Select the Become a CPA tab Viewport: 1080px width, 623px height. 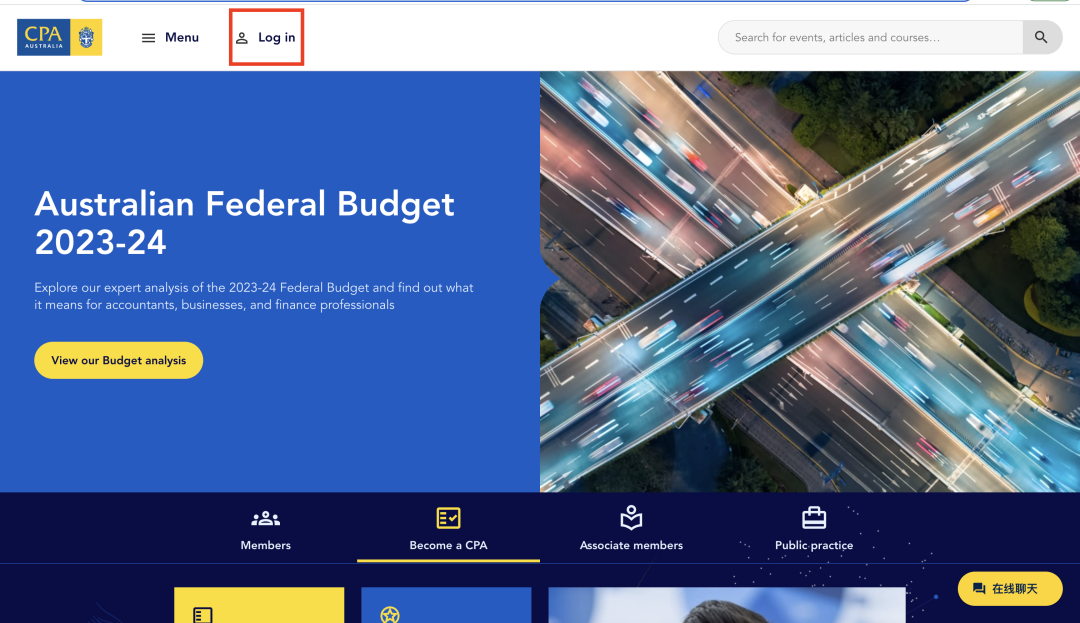[448, 529]
